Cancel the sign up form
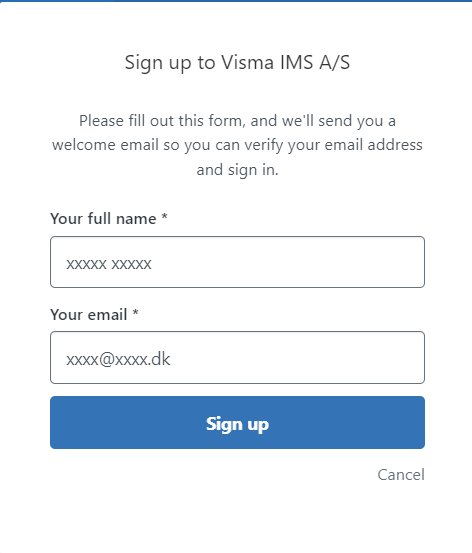The image size is (472, 553). tap(401, 475)
